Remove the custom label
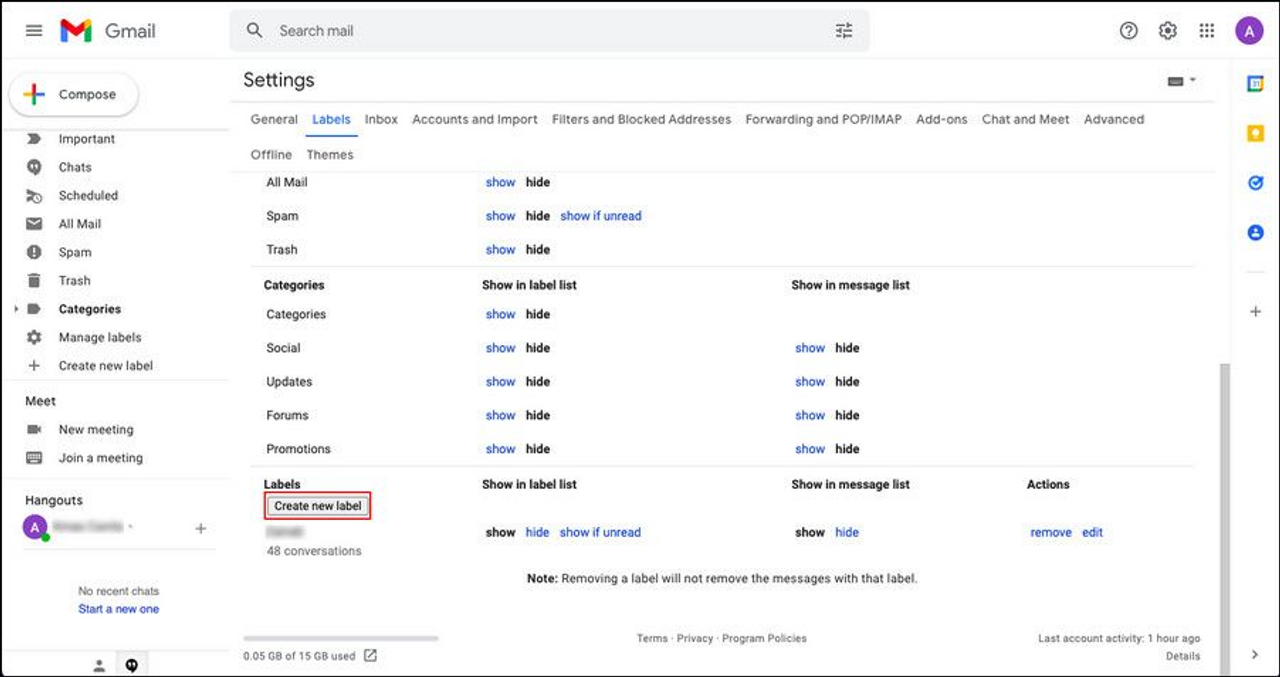 coord(1050,533)
